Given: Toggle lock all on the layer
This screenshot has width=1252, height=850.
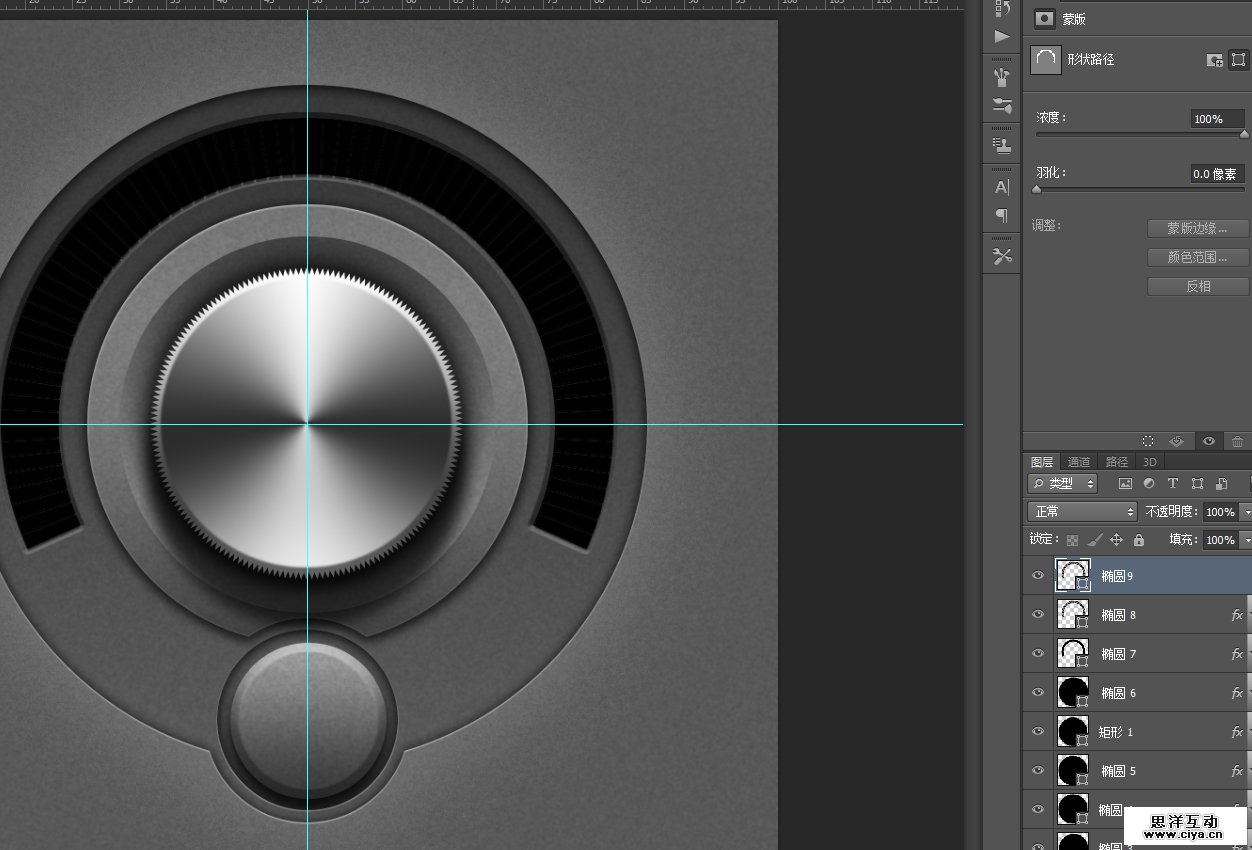Looking at the screenshot, I should (x=1139, y=540).
